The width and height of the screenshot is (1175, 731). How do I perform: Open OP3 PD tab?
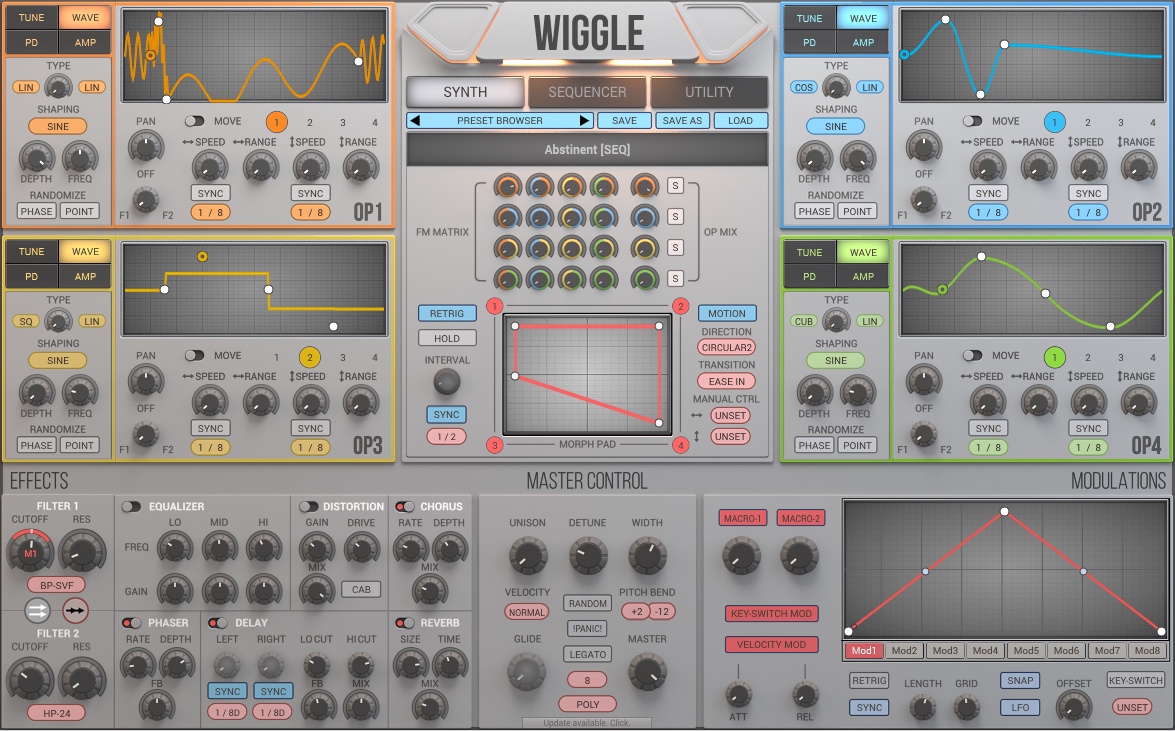[x=31, y=277]
